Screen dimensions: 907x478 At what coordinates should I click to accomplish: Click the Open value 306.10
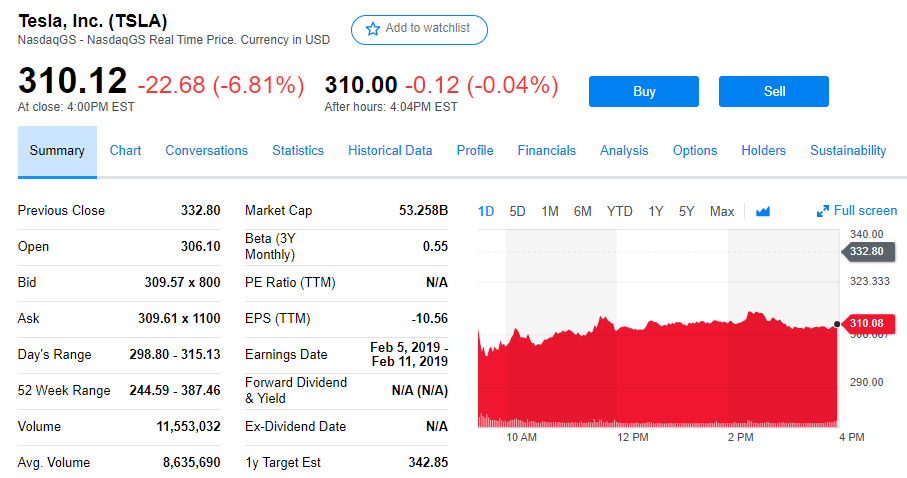tap(200, 246)
